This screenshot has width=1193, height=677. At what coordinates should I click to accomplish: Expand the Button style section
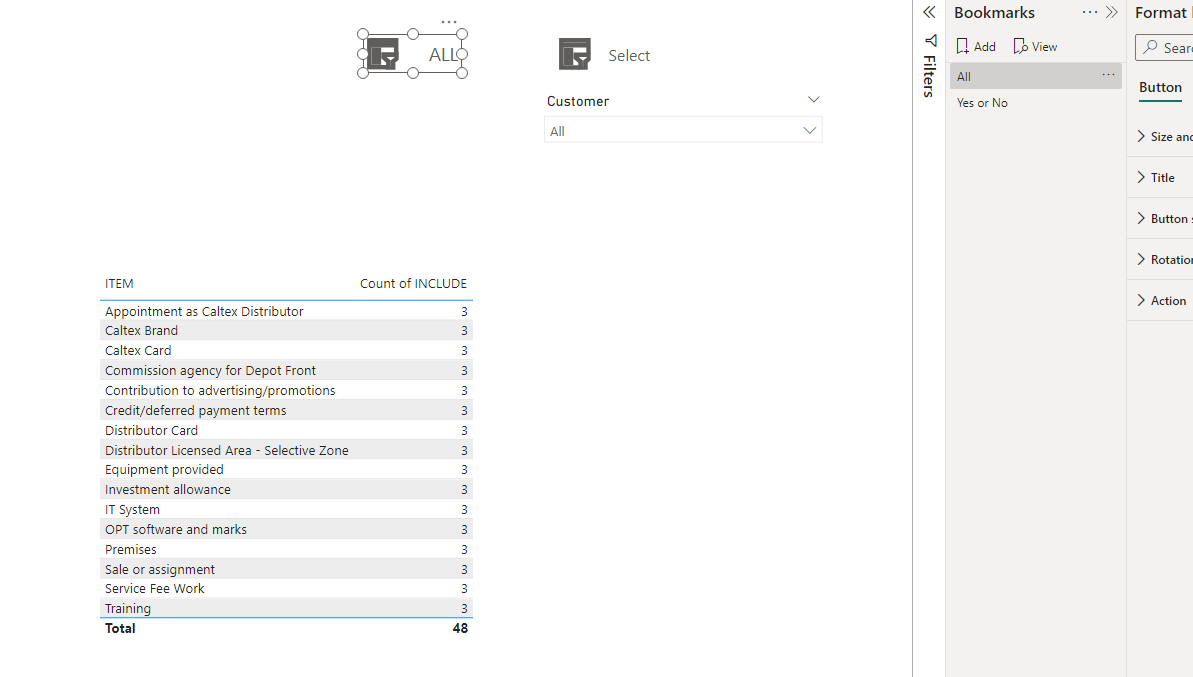coord(1141,218)
